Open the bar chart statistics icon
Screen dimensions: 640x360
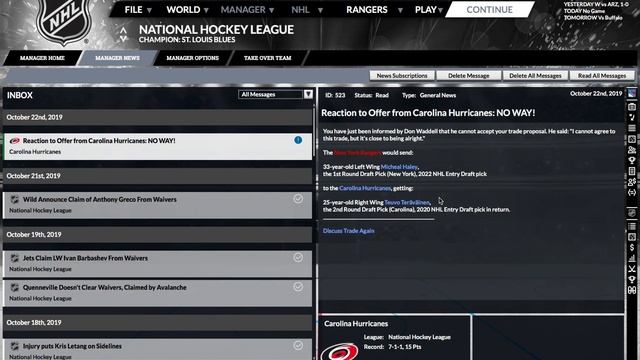click(632, 258)
